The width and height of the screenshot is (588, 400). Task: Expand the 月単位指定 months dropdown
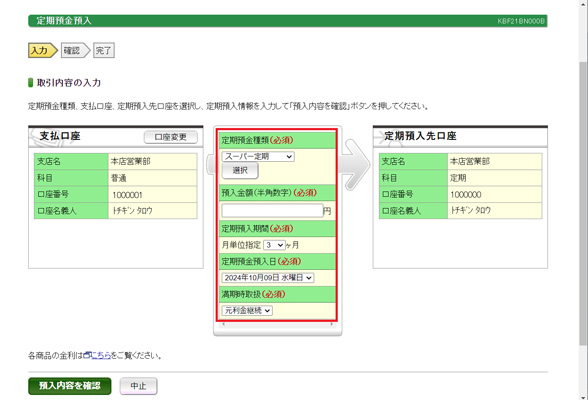point(274,245)
